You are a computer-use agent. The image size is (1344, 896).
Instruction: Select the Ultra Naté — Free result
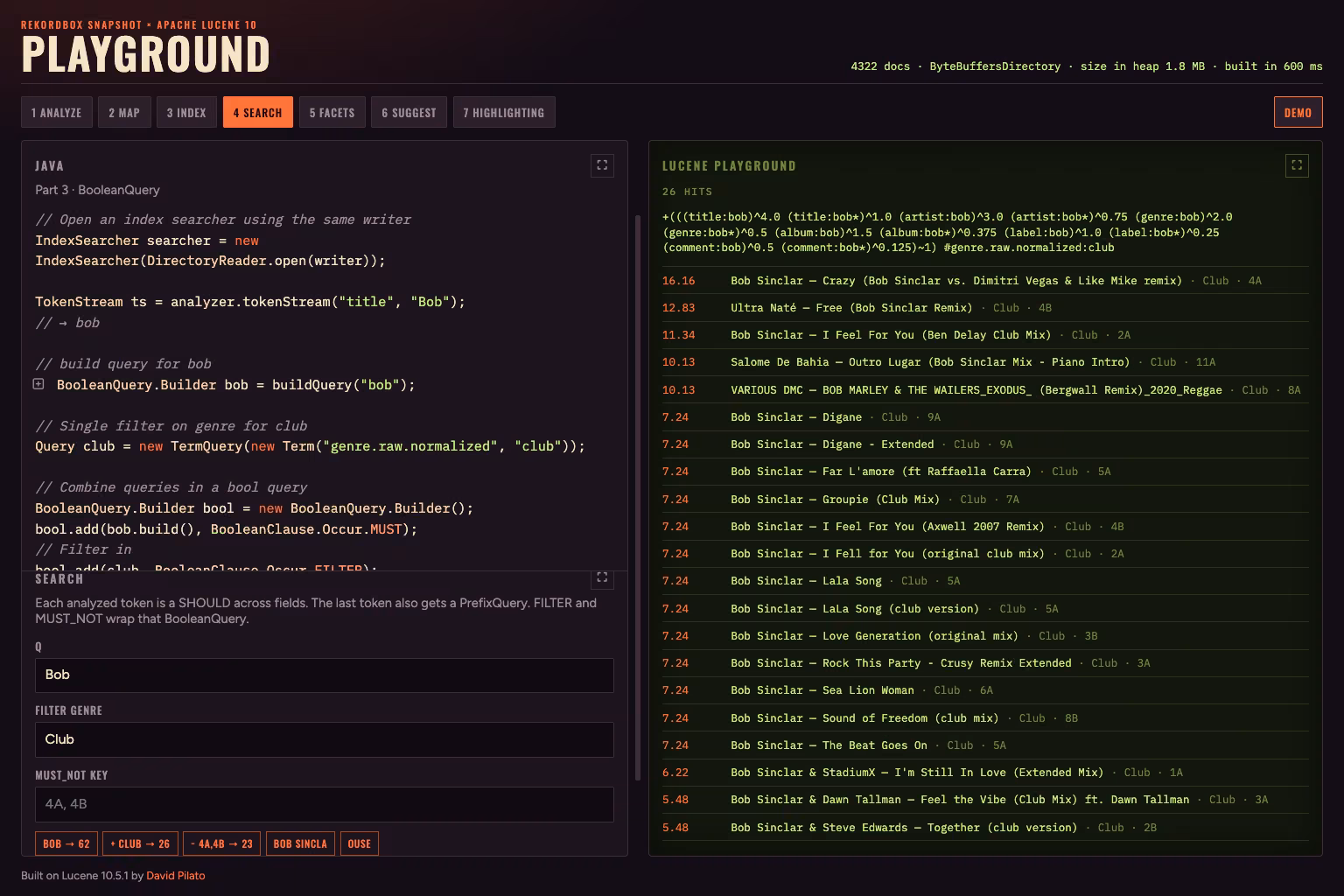click(x=985, y=308)
